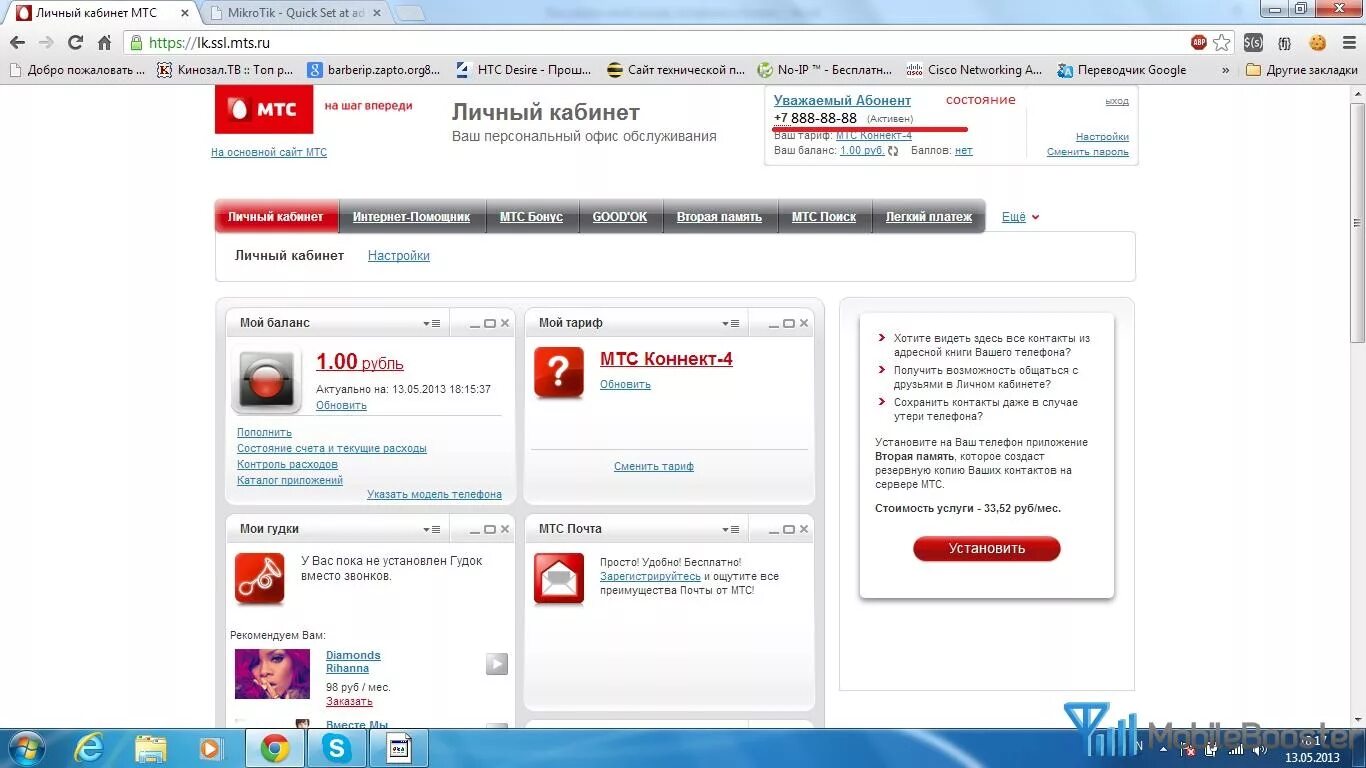Click the выход link
This screenshot has height=768, width=1366.
1117,101
